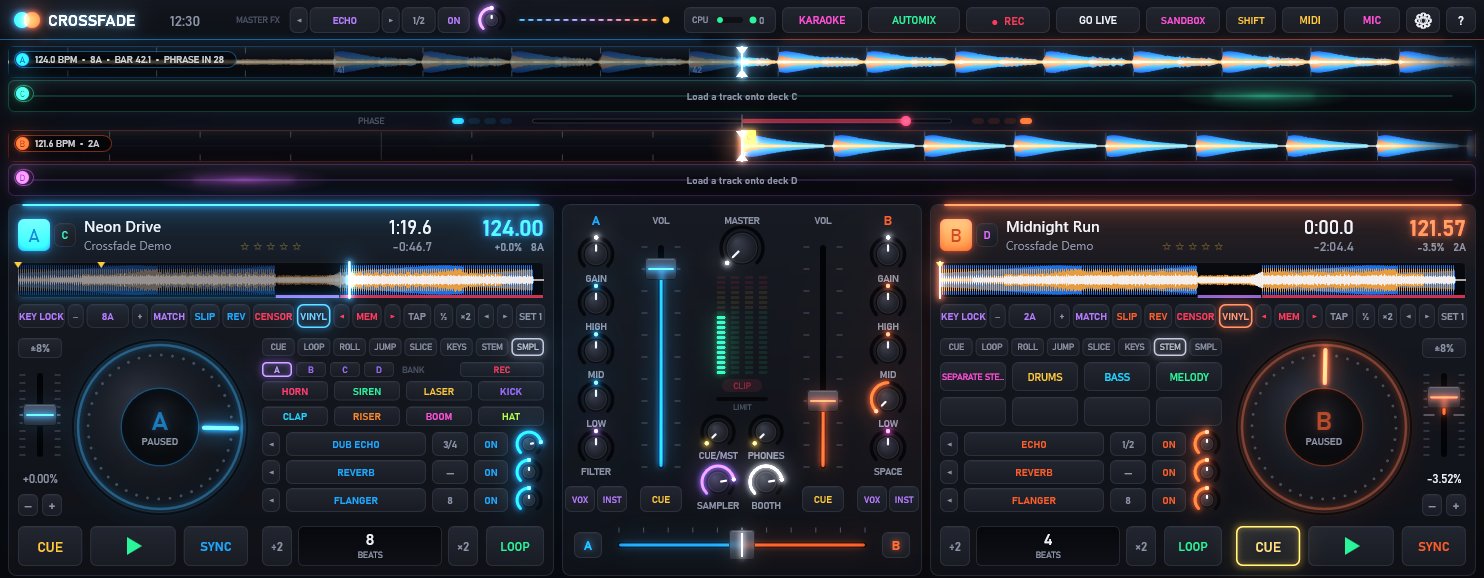Screen dimensions: 1484x578
Task: Toggle INST for mixer channel B
Action: 904,499
